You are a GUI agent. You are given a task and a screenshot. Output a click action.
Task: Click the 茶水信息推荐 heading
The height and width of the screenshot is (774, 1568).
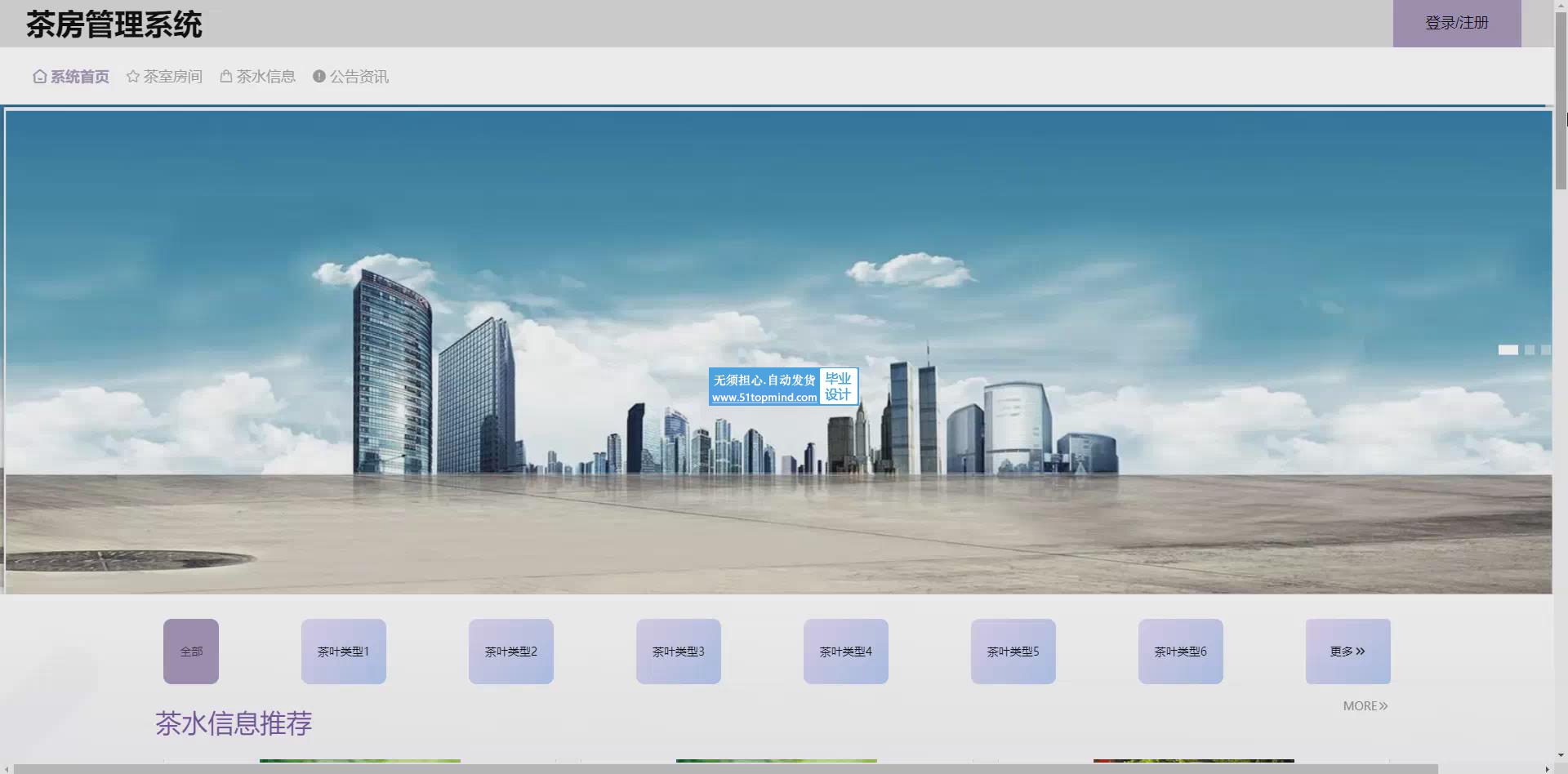(234, 723)
